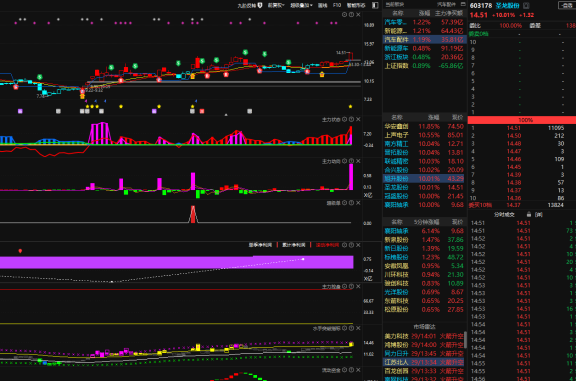Click the scrollbar in 市场雷达 list
The image size is (576, 381).
point(465,340)
